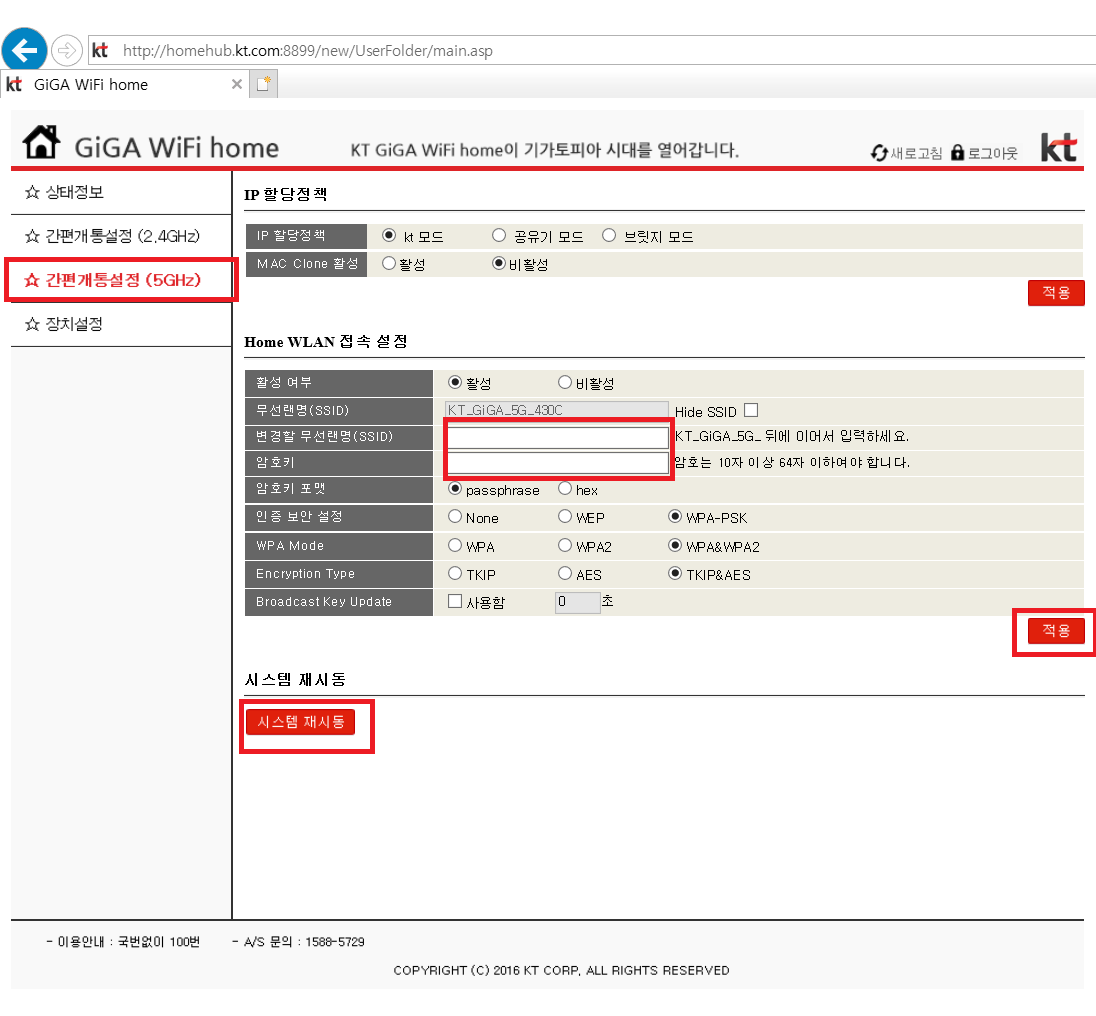
Task: Open 간편개통설정 (5GHz) menu
Action: tap(121, 280)
